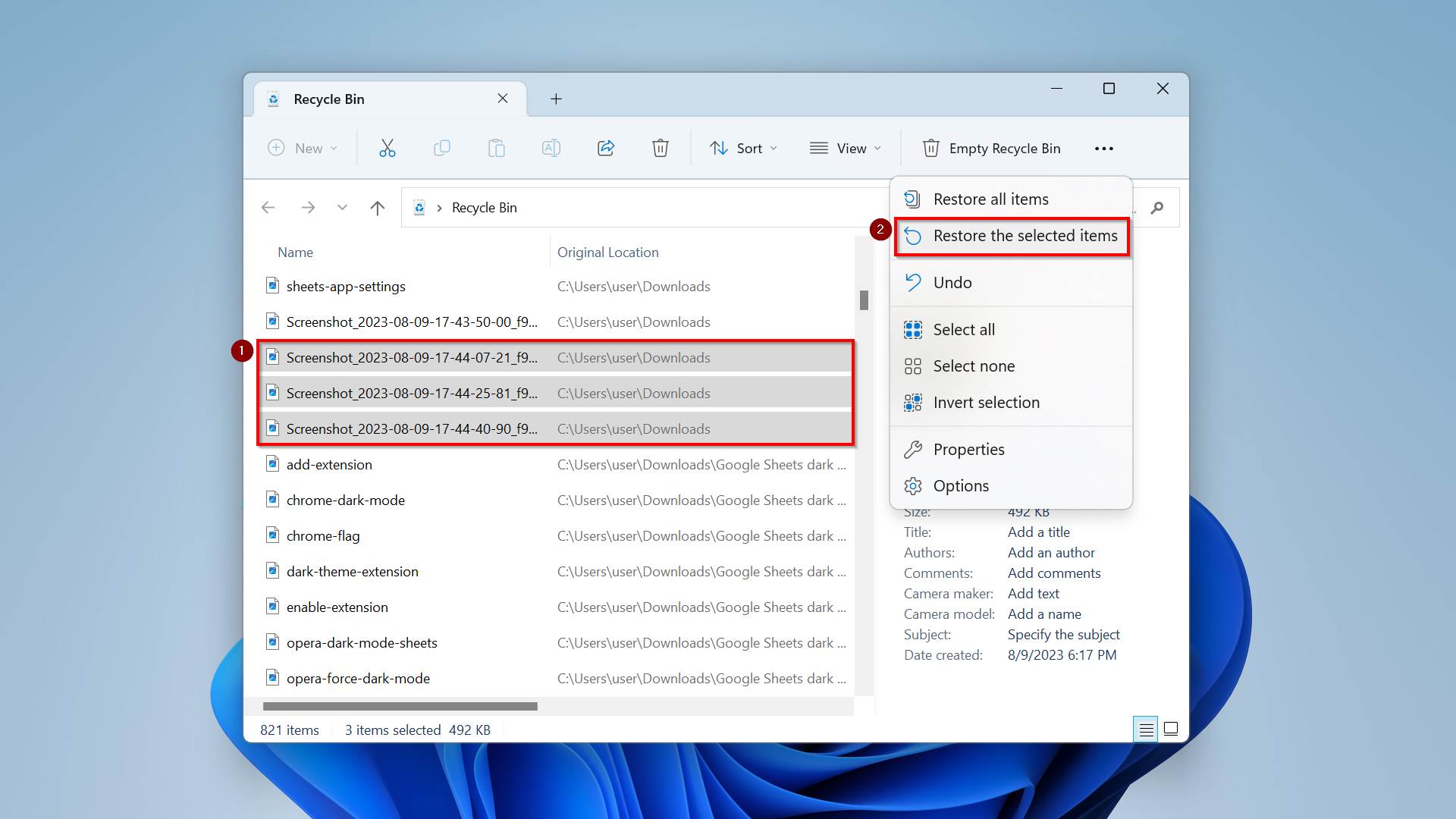
Task: Click the up navigation arrow
Action: [378, 207]
